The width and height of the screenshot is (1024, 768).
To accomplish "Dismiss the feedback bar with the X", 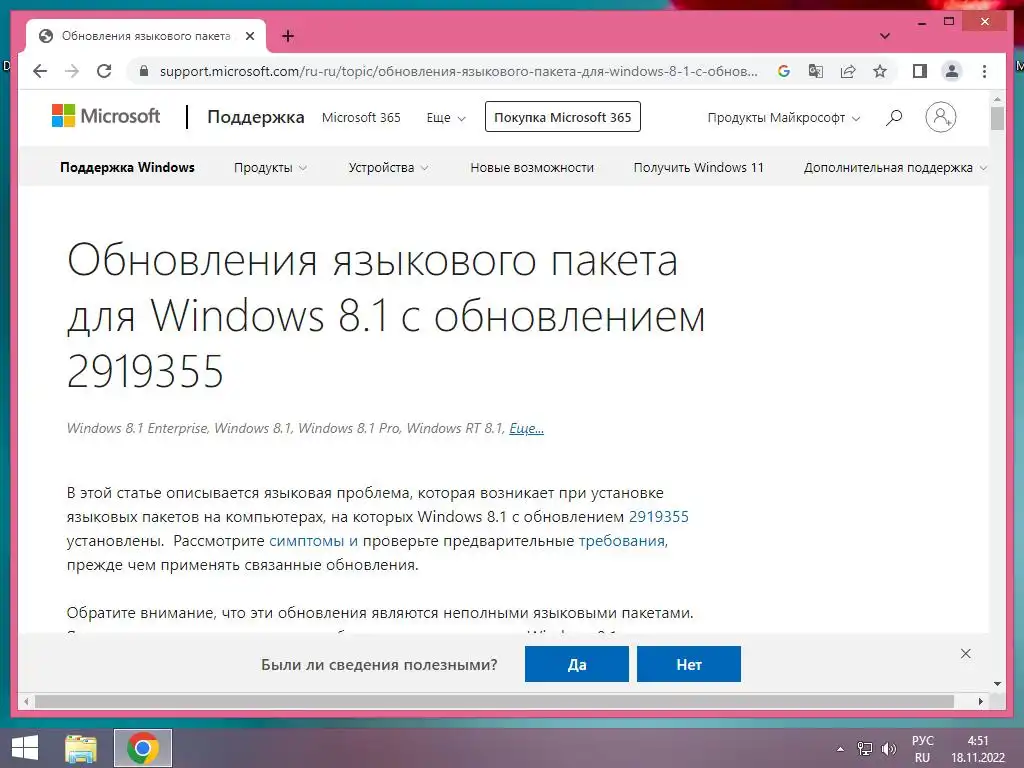I will tap(965, 653).
